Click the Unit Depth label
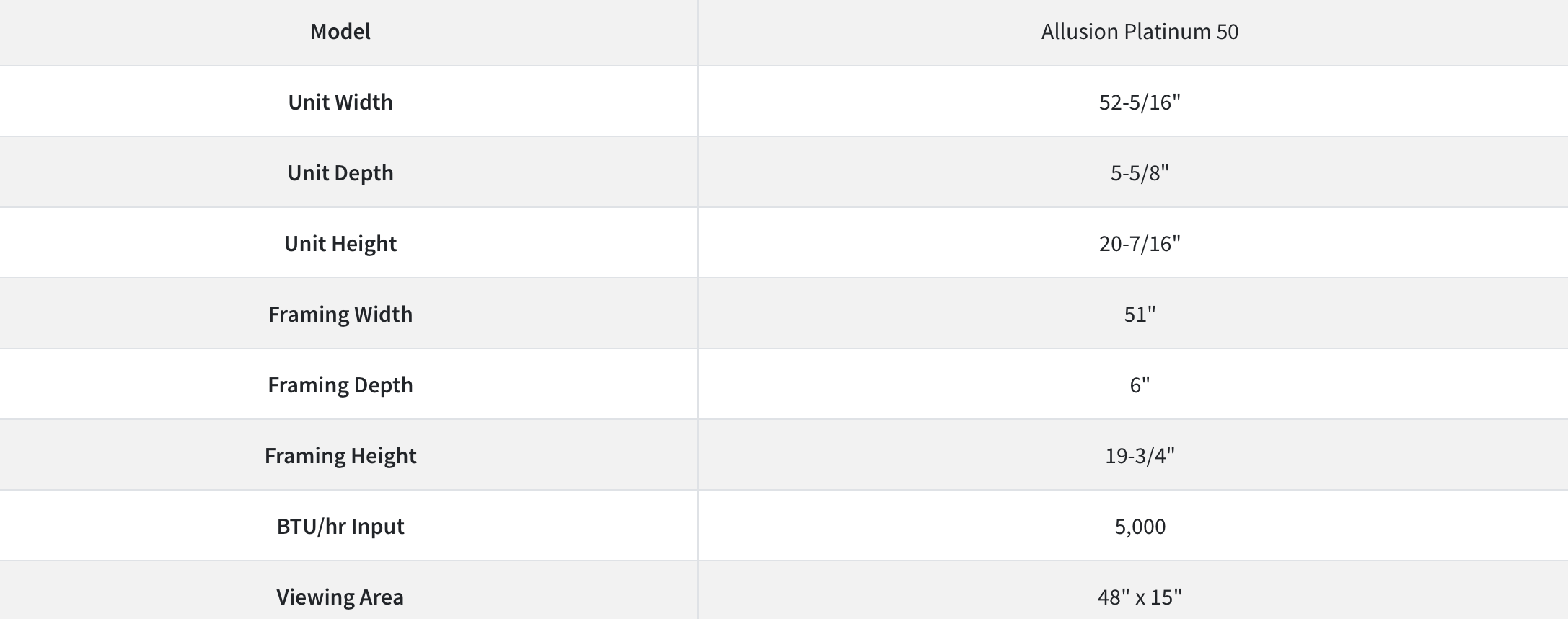This screenshot has height=619, width=1568. (340, 173)
